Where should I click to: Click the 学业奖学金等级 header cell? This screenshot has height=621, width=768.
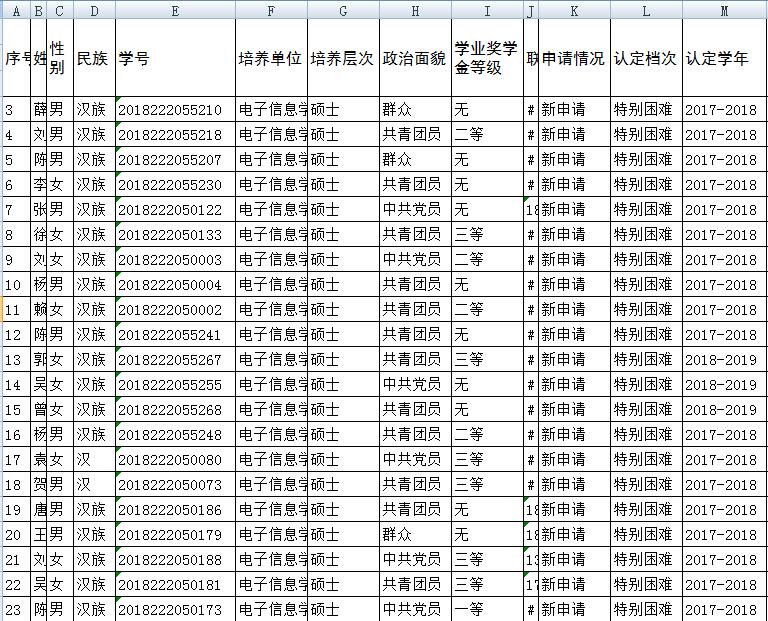point(487,58)
